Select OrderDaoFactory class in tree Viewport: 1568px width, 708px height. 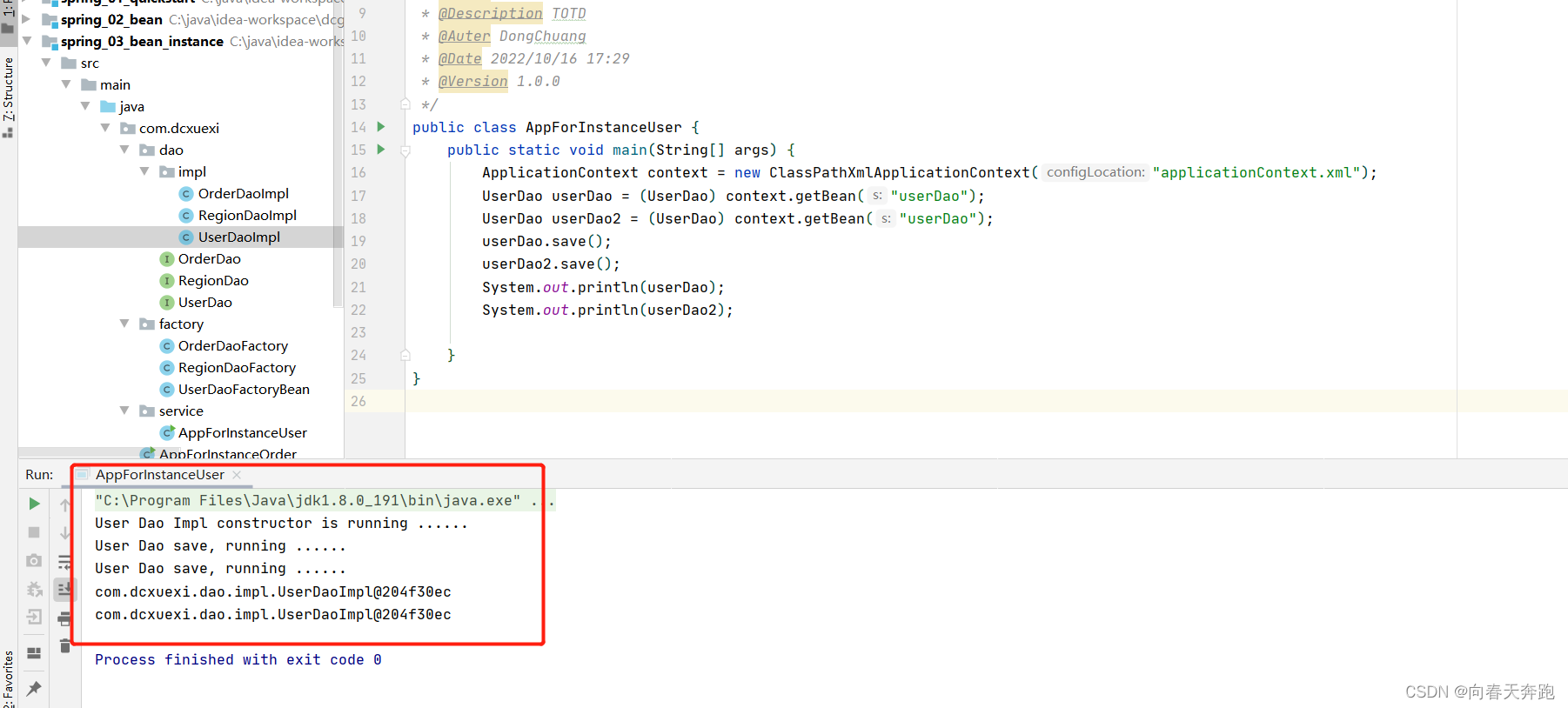point(232,345)
